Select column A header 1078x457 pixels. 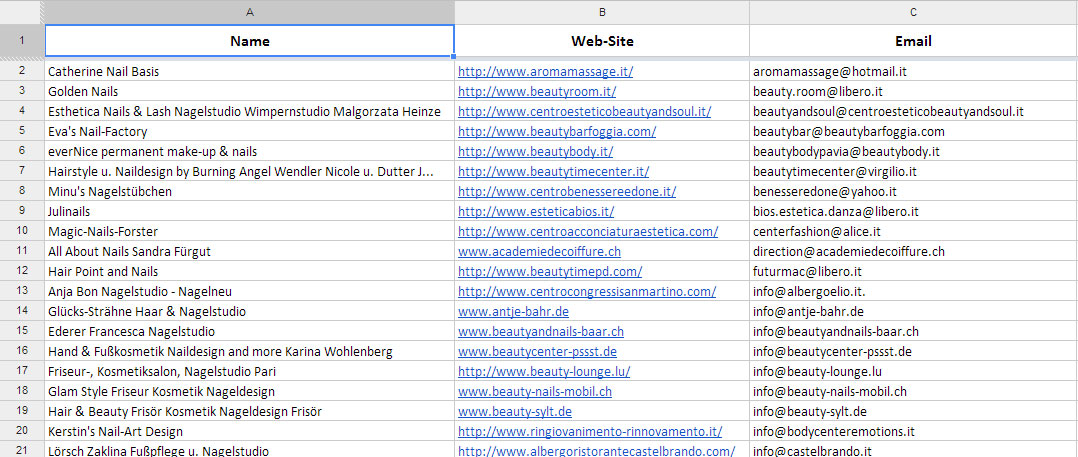(249, 11)
